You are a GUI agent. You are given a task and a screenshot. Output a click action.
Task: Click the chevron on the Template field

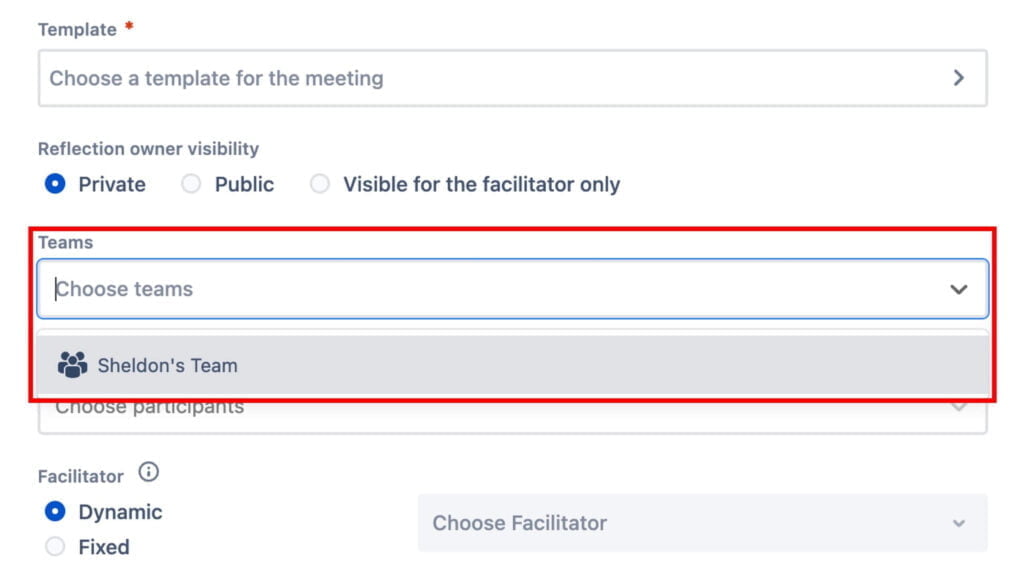[x=958, y=77]
